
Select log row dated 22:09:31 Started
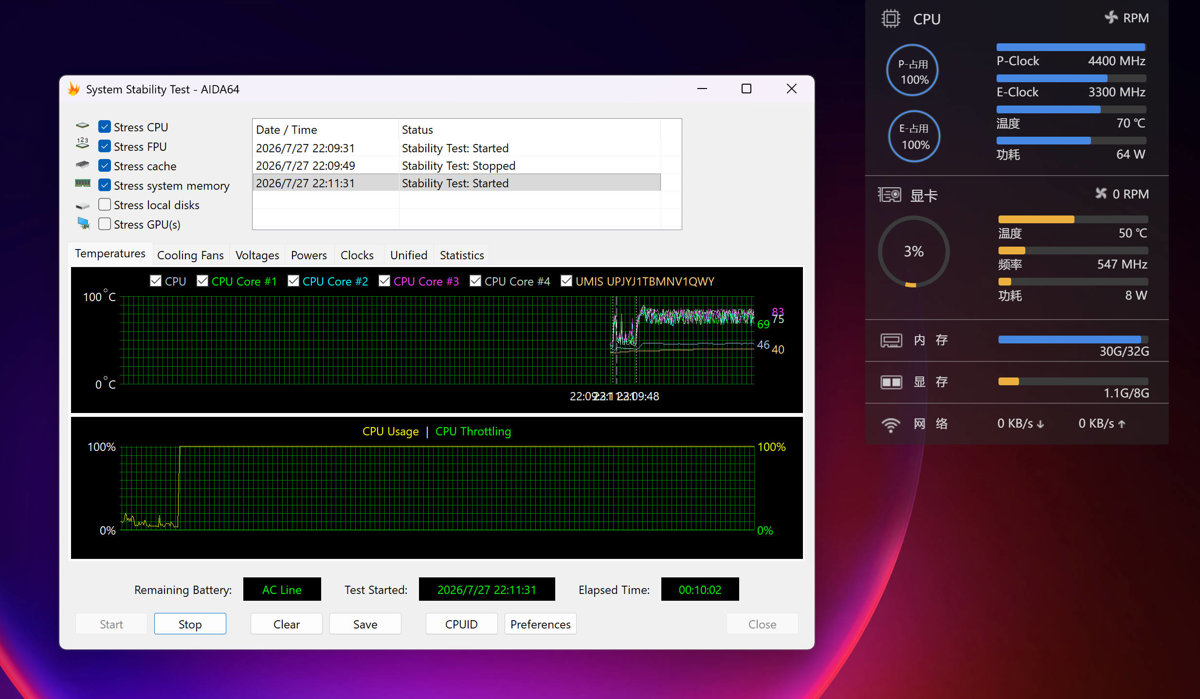[457, 148]
